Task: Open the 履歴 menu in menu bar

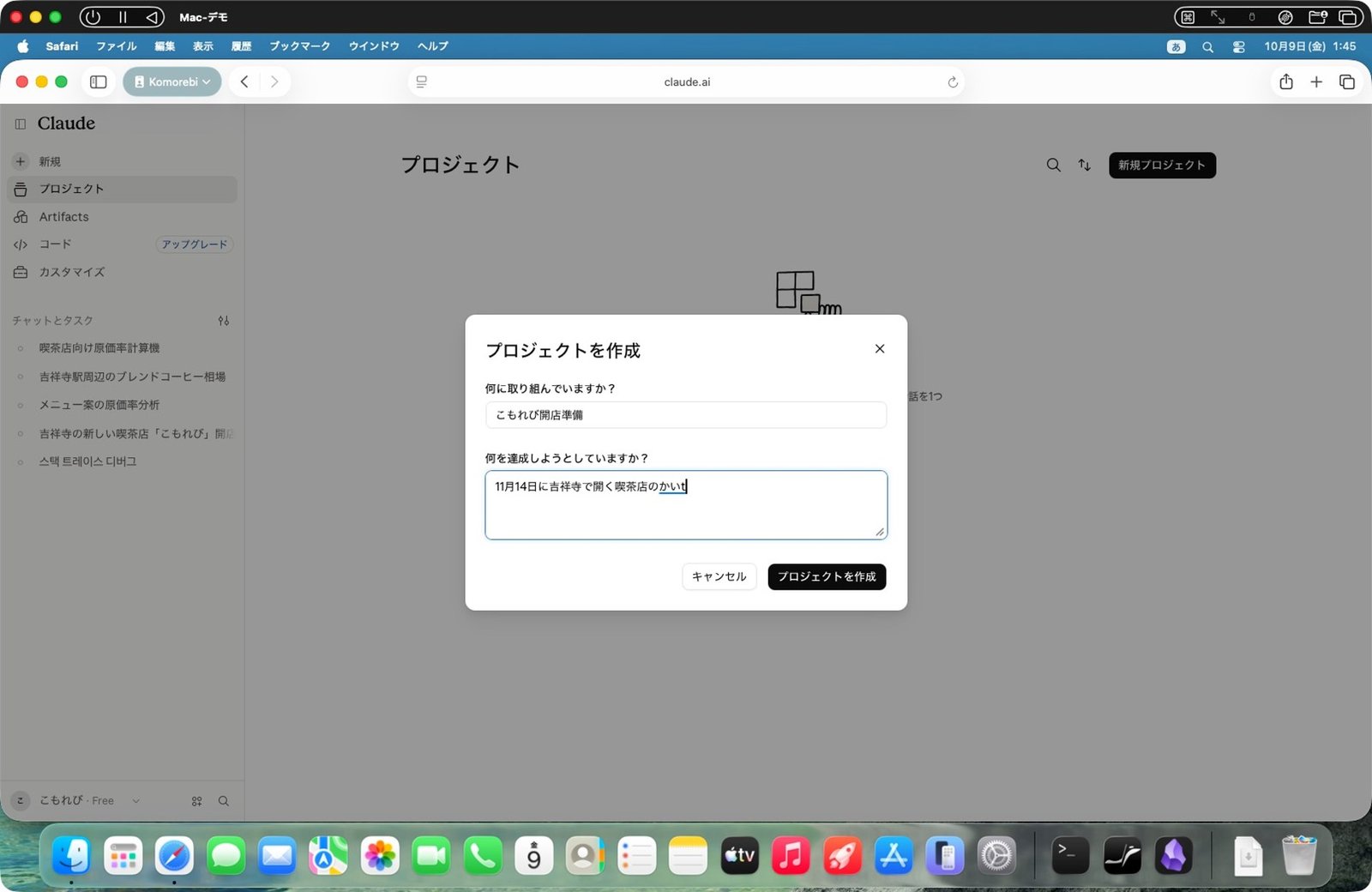Action: pyautogui.click(x=241, y=46)
